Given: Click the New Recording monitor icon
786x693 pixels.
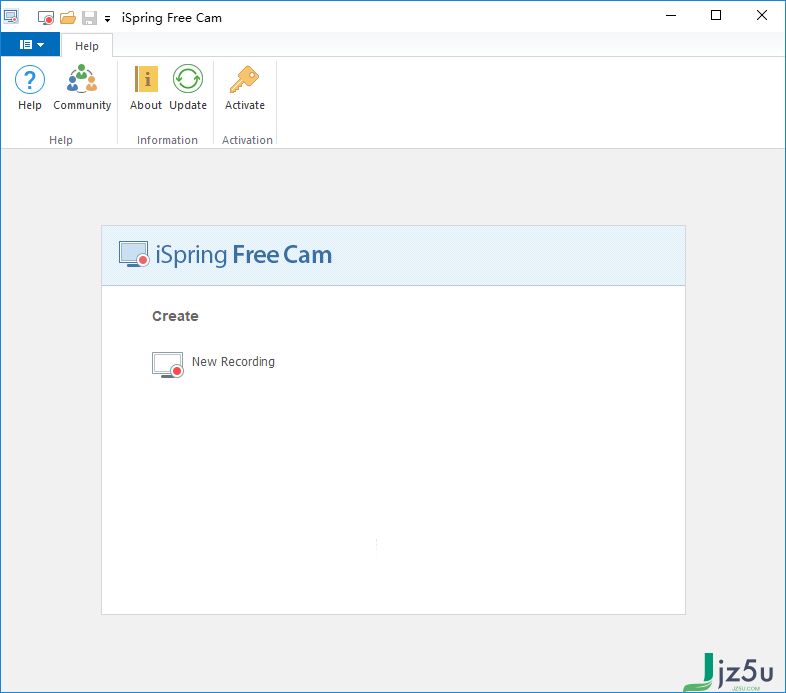Looking at the screenshot, I should pyautogui.click(x=167, y=365).
